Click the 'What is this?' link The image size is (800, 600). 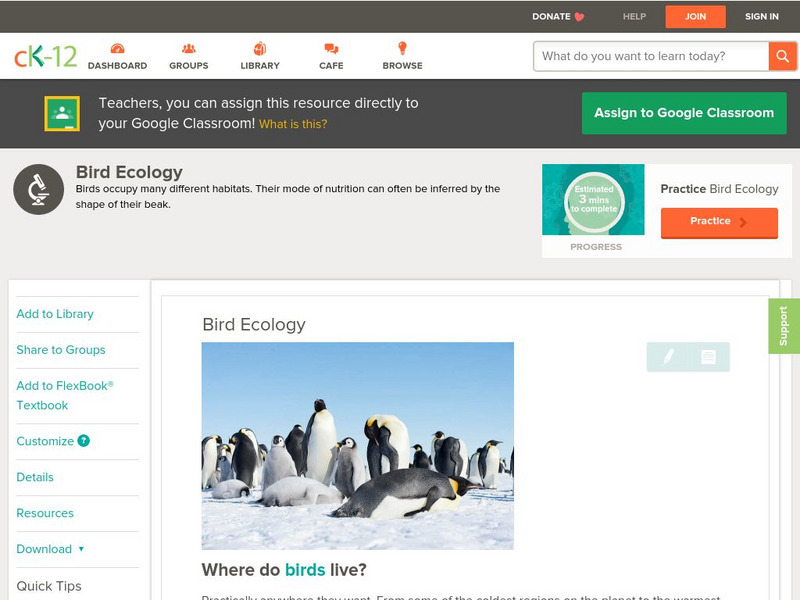click(x=293, y=124)
